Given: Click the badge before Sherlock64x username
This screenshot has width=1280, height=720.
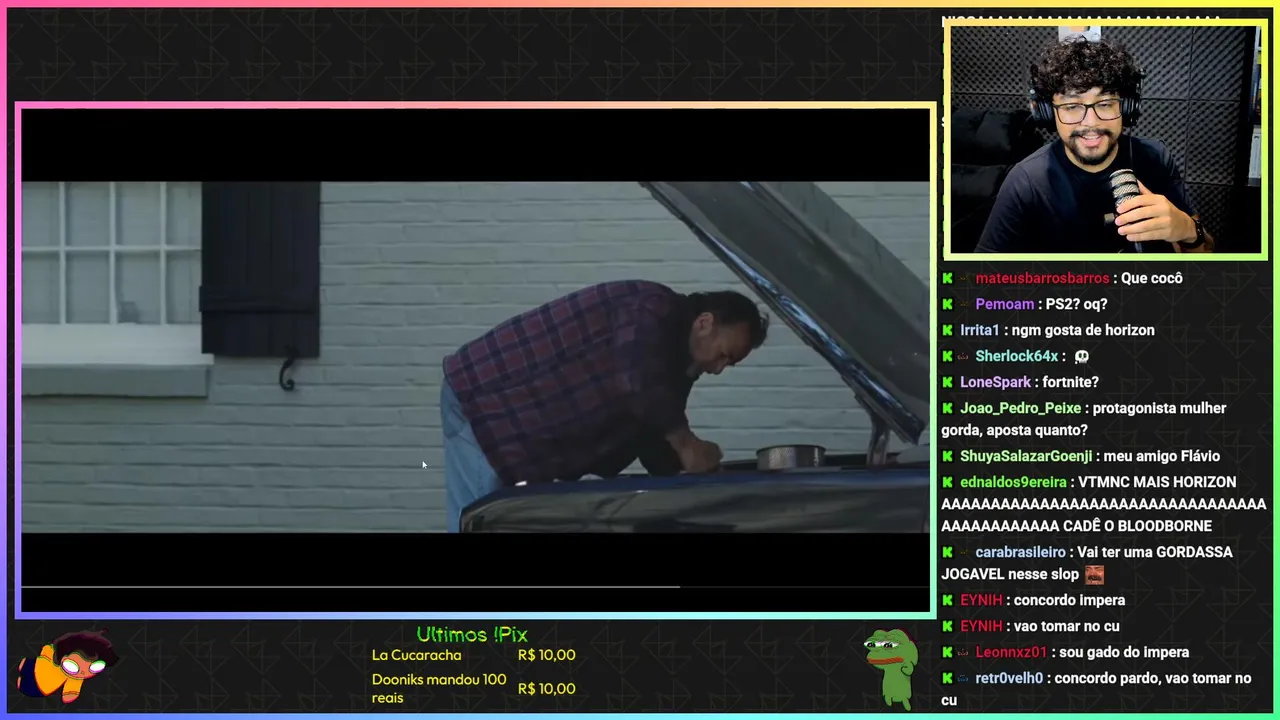Looking at the screenshot, I should 964,356.
